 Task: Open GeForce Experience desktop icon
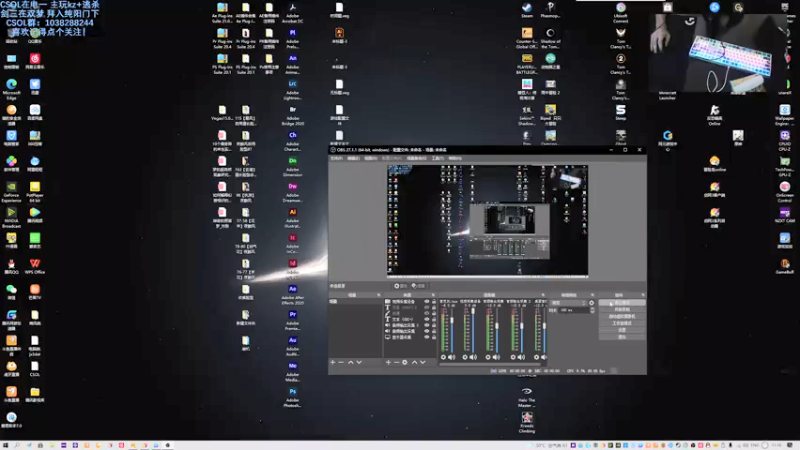(x=11, y=185)
